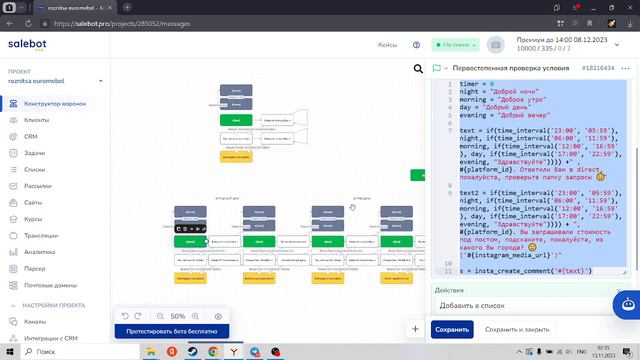
Task: Open the block flag type dropdown
Action: [440, 68]
